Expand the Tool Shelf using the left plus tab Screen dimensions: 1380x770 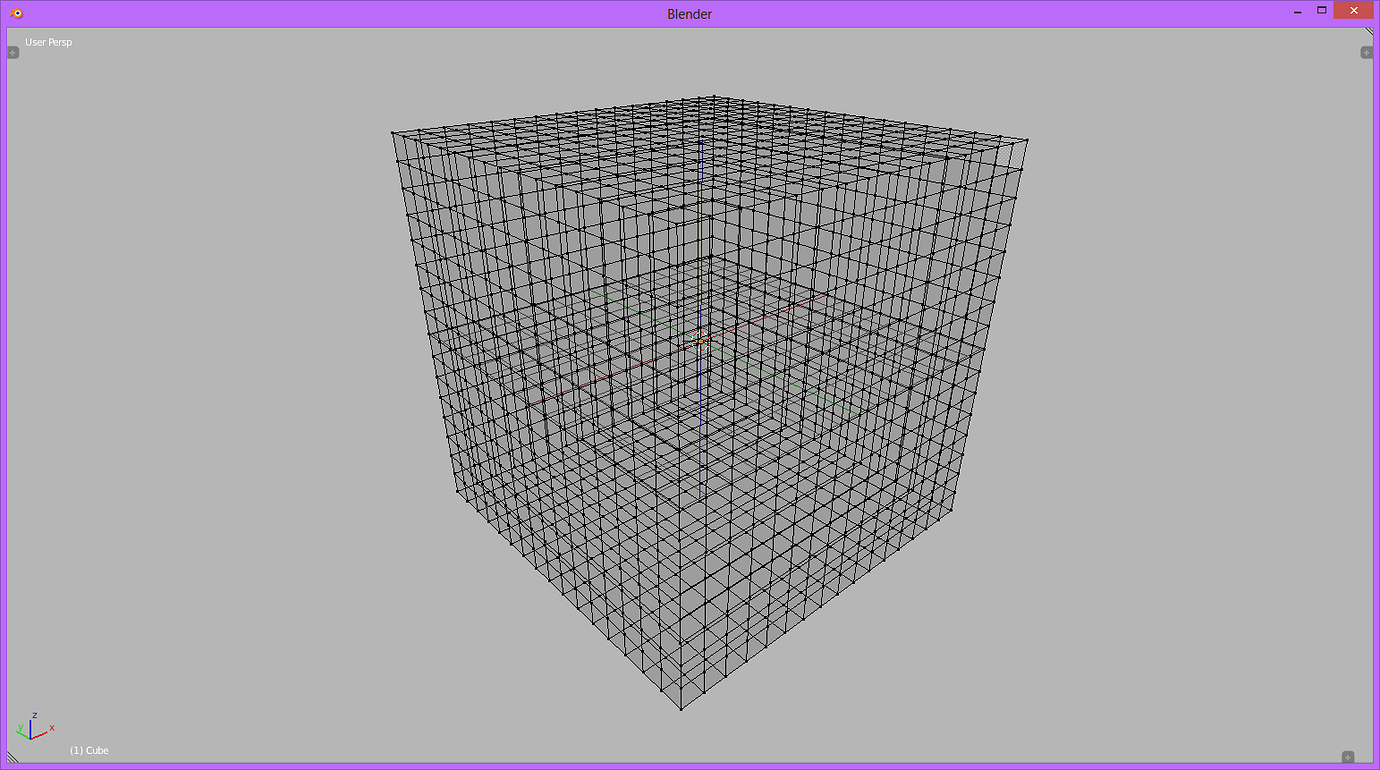[x=13, y=52]
